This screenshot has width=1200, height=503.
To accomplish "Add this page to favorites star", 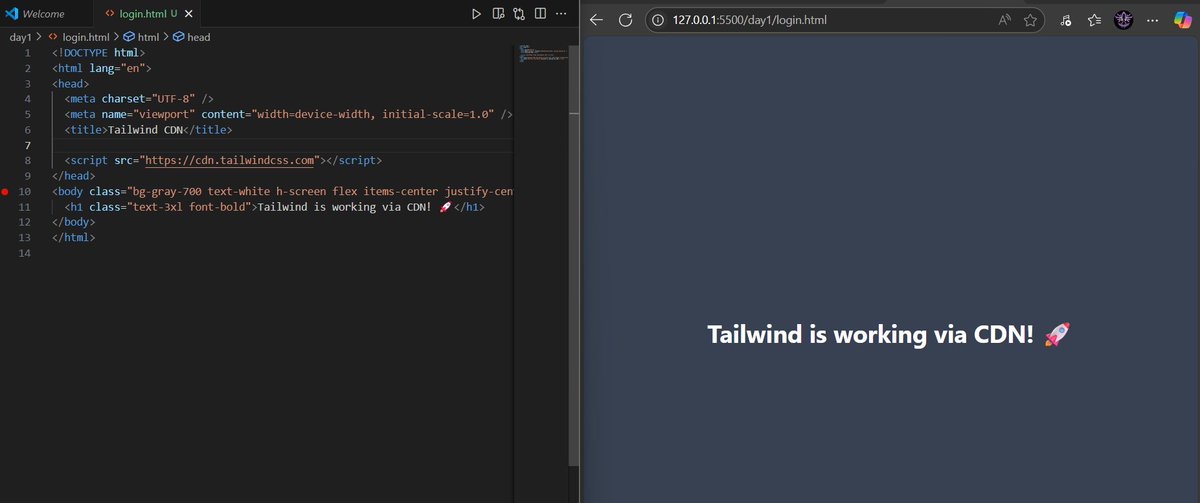I will (x=1029, y=19).
